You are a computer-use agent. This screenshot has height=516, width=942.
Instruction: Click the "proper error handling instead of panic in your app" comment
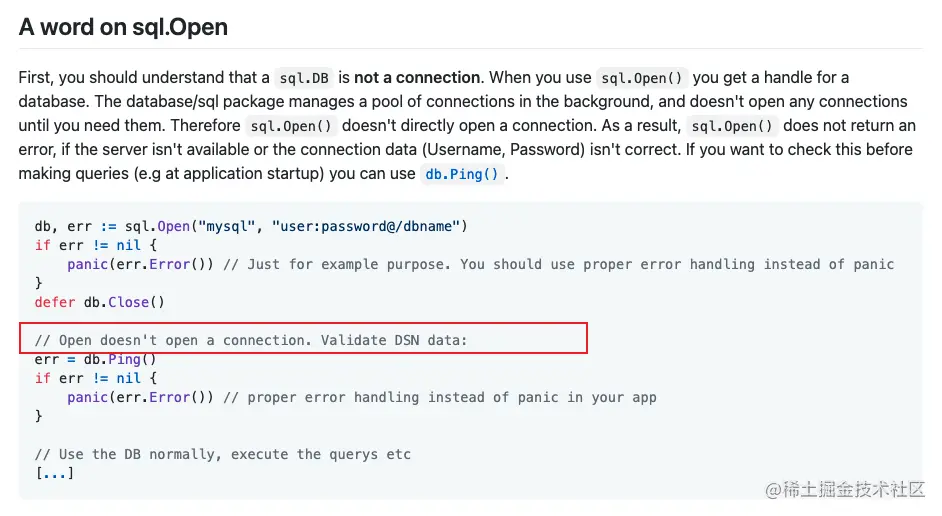pyautogui.click(x=440, y=397)
